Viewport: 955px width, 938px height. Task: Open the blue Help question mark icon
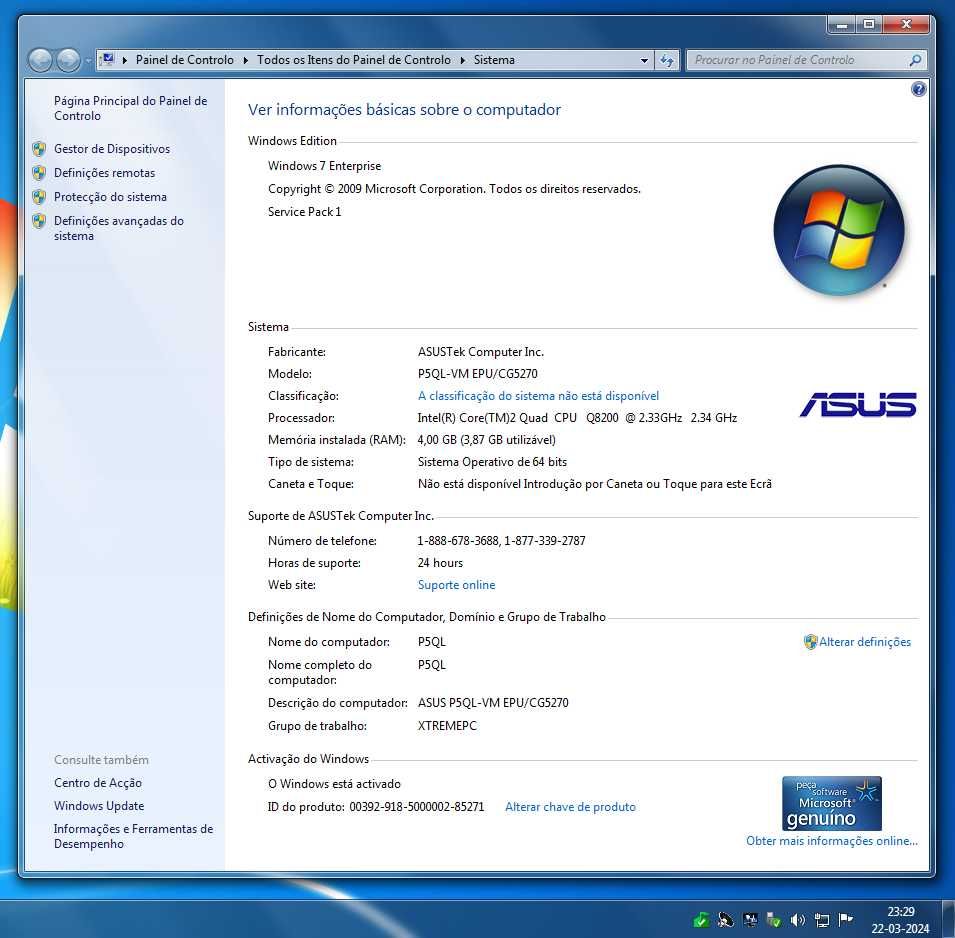point(918,90)
